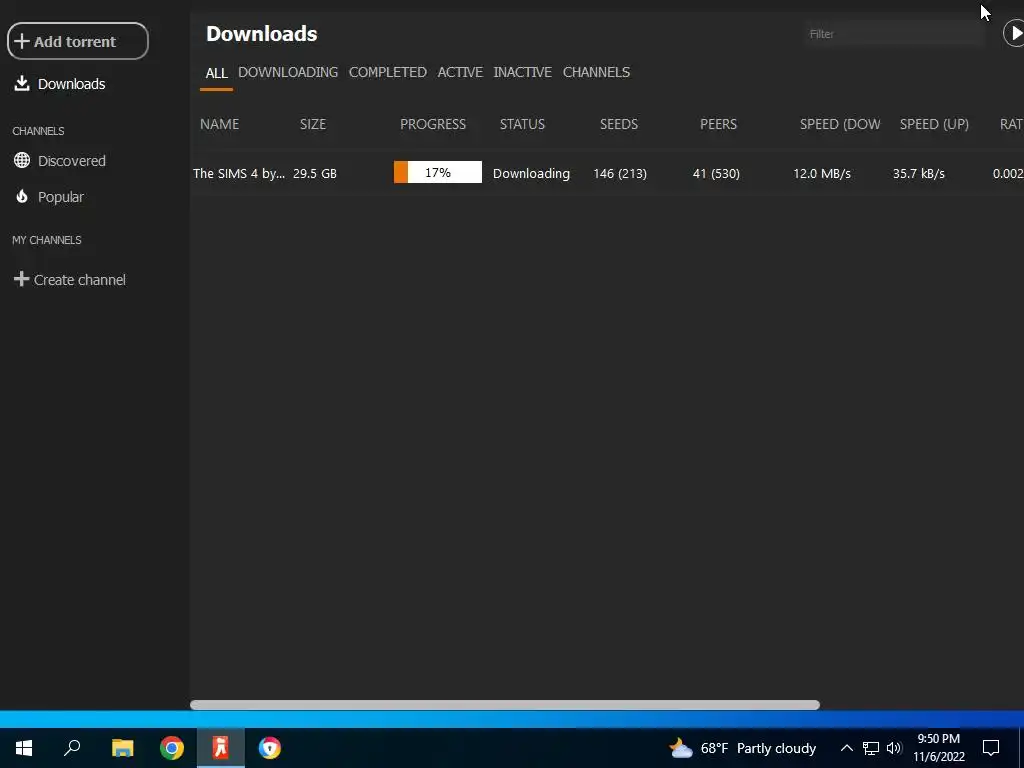Switch to the ACTIVE tab

coord(460,72)
